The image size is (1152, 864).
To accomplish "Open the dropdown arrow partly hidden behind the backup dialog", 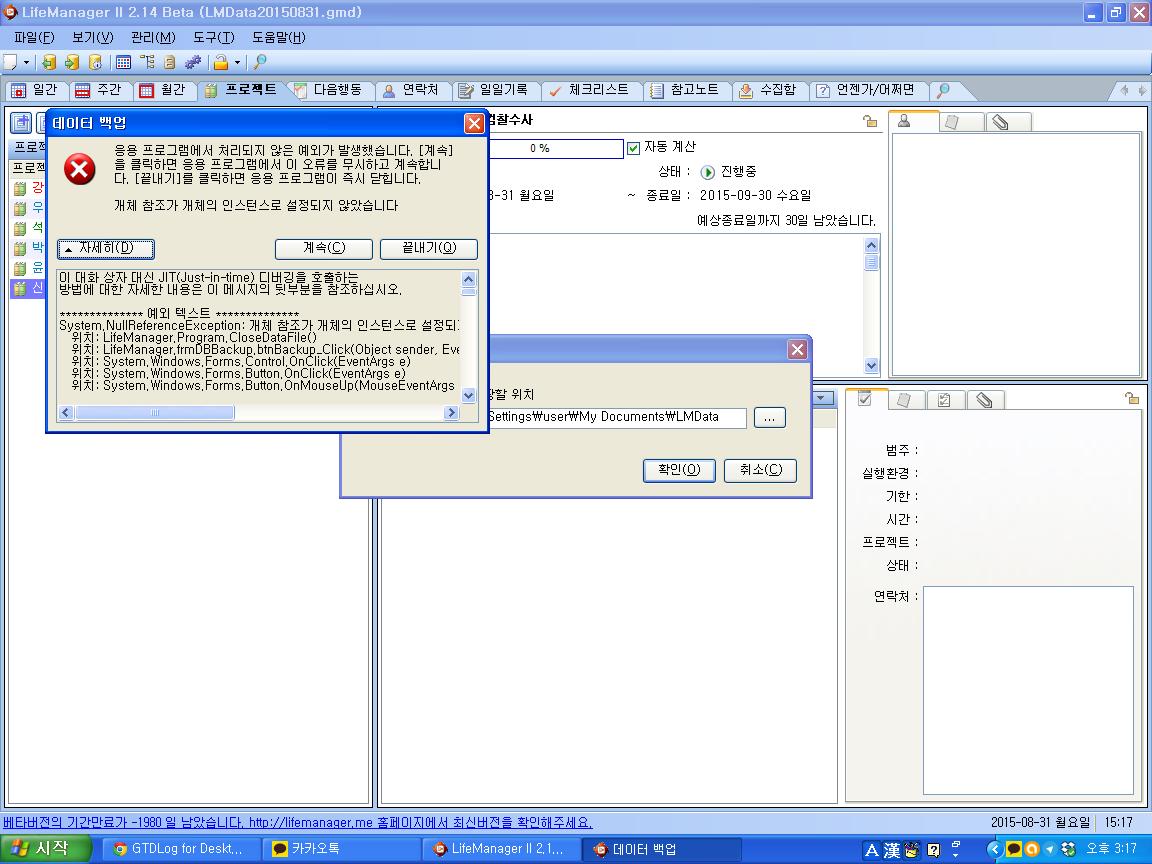I will (x=824, y=398).
